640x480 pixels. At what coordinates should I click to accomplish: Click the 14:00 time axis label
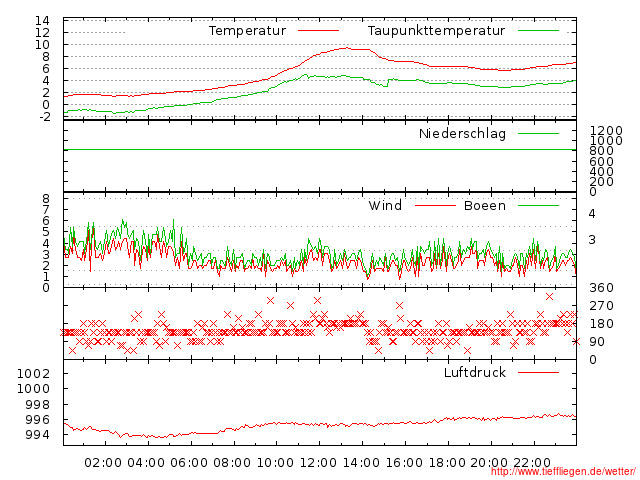point(361,463)
